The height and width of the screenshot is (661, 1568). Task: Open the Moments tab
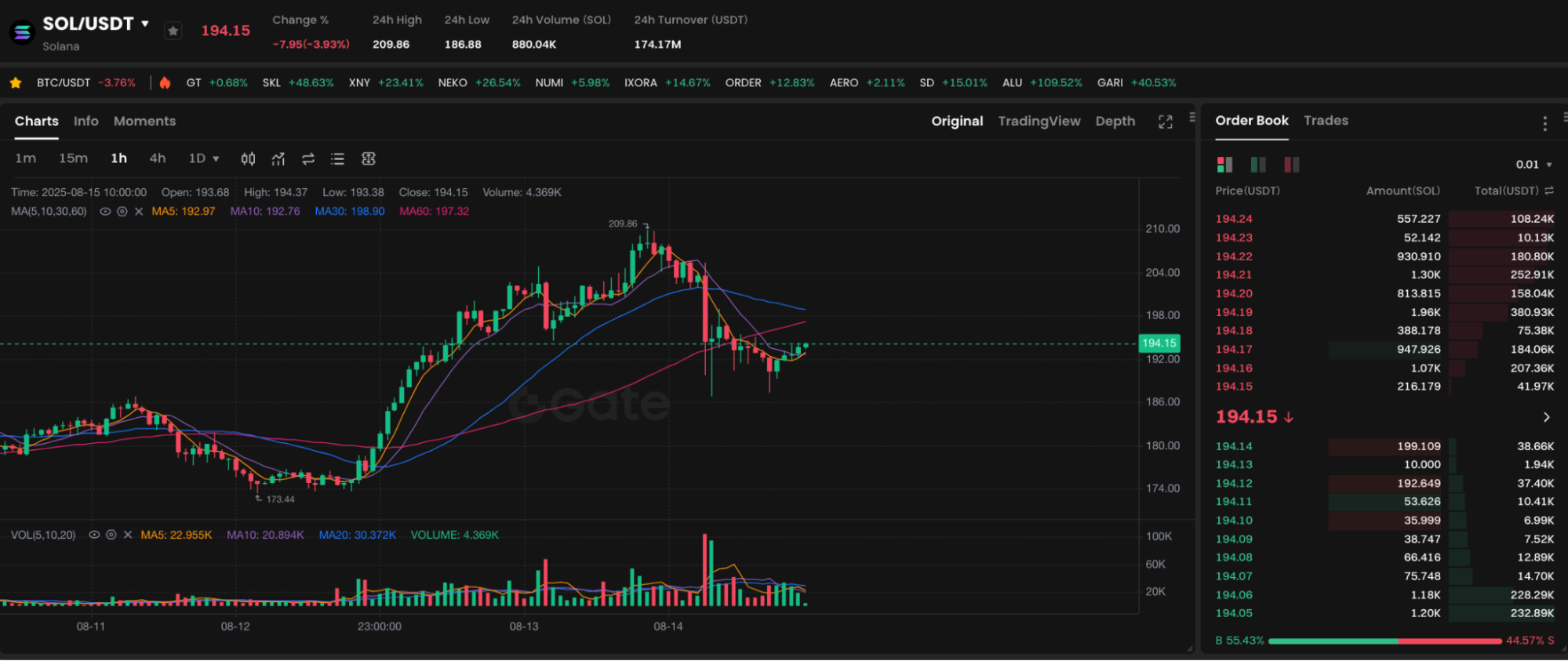(144, 121)
